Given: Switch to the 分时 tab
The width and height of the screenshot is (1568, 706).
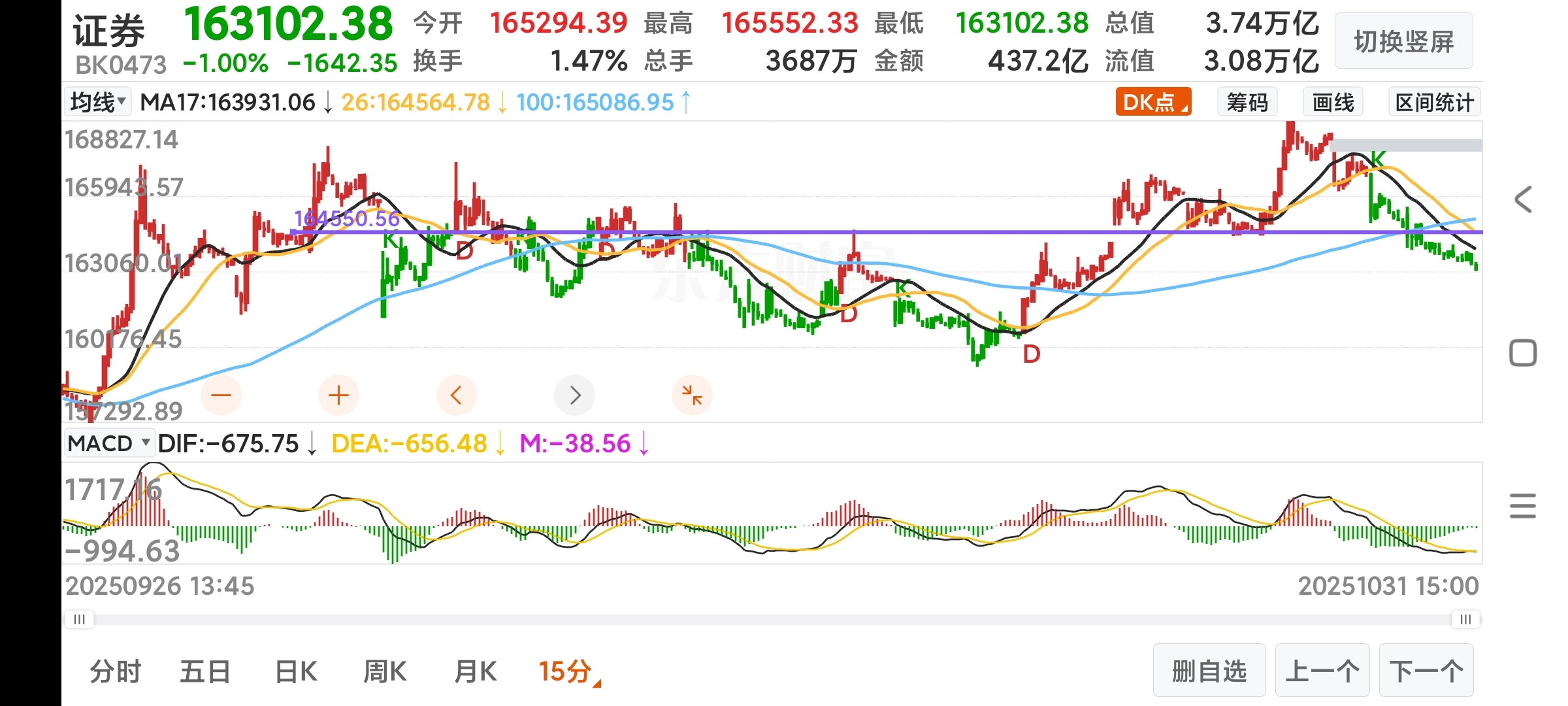Looking at the screenshot, I should click(116, 672).
